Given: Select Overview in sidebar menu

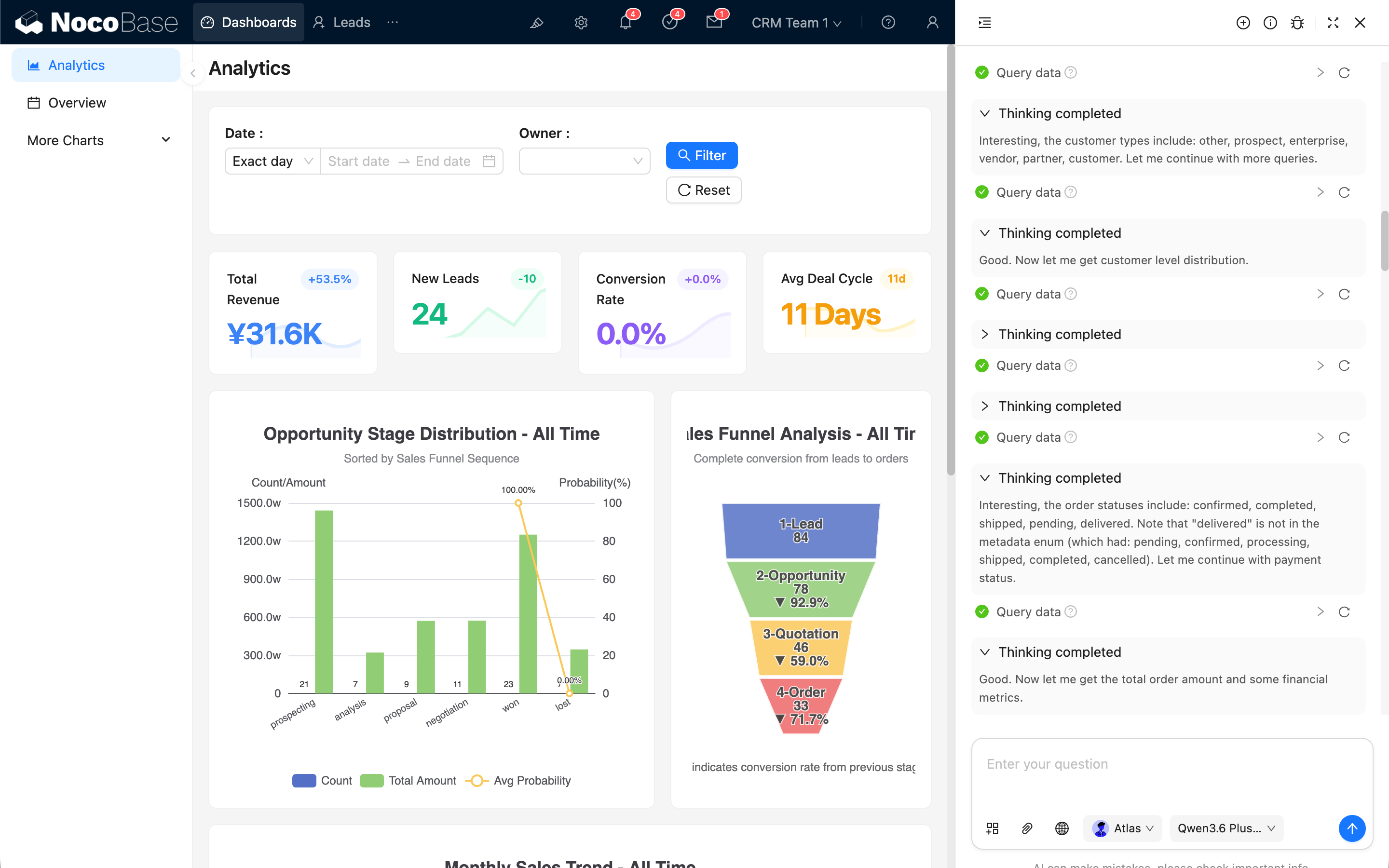Looking at the screenshot, I should point(77,103).
